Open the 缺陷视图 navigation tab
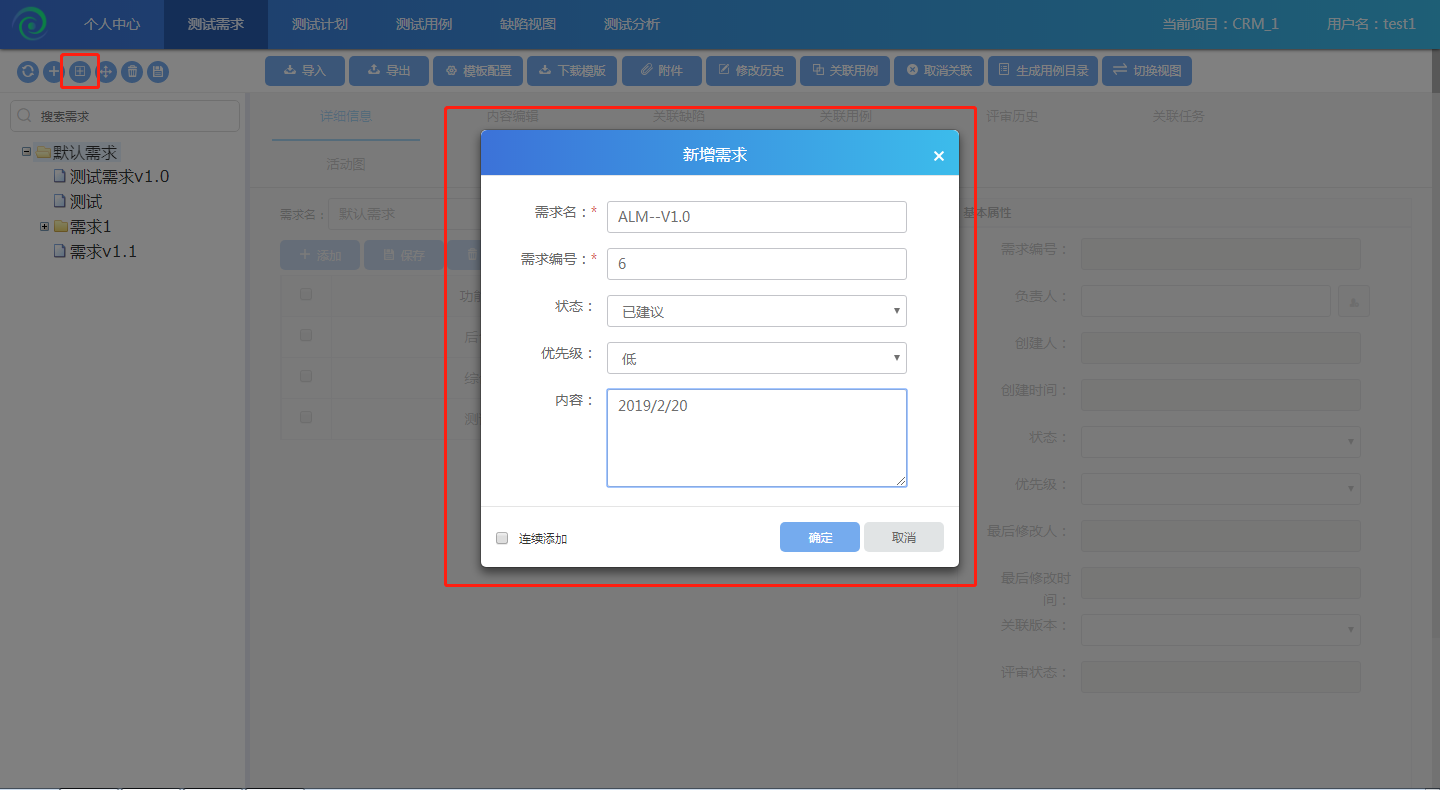The width and height of the screenshot is (1440, 790). (528, 24)
